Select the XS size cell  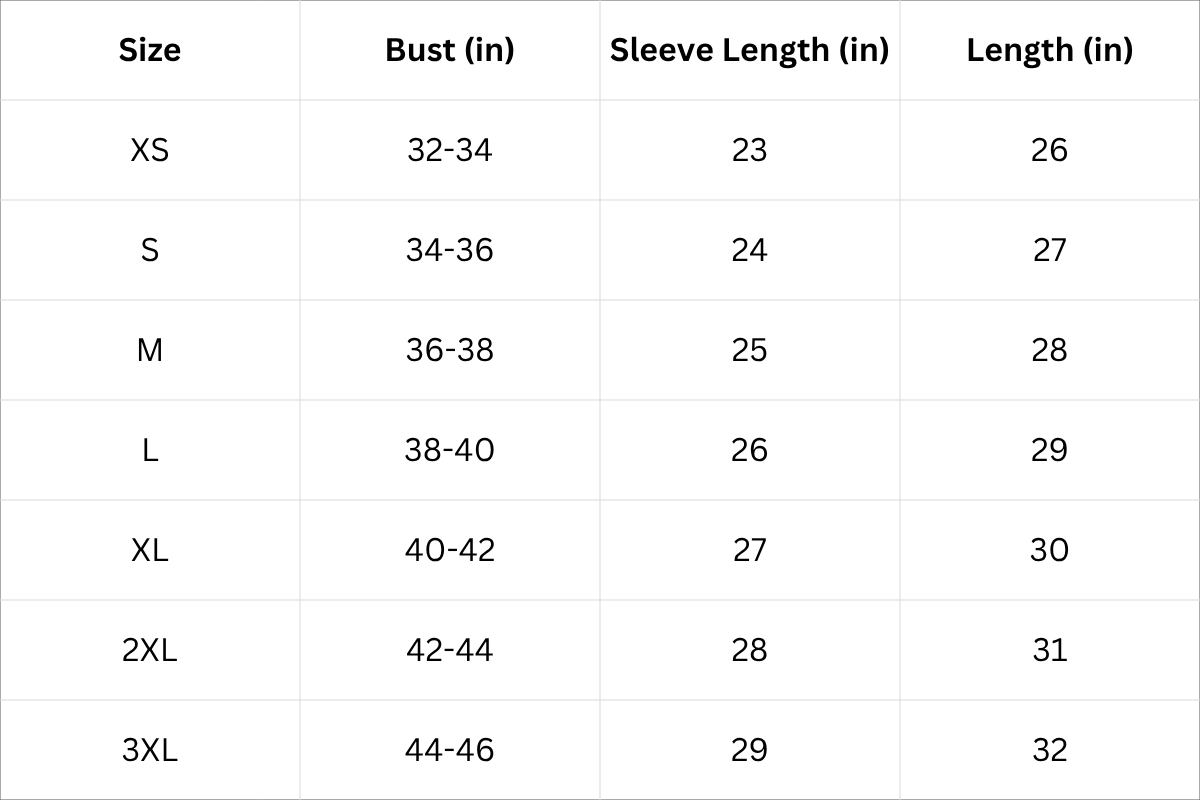tap(150, 150)
